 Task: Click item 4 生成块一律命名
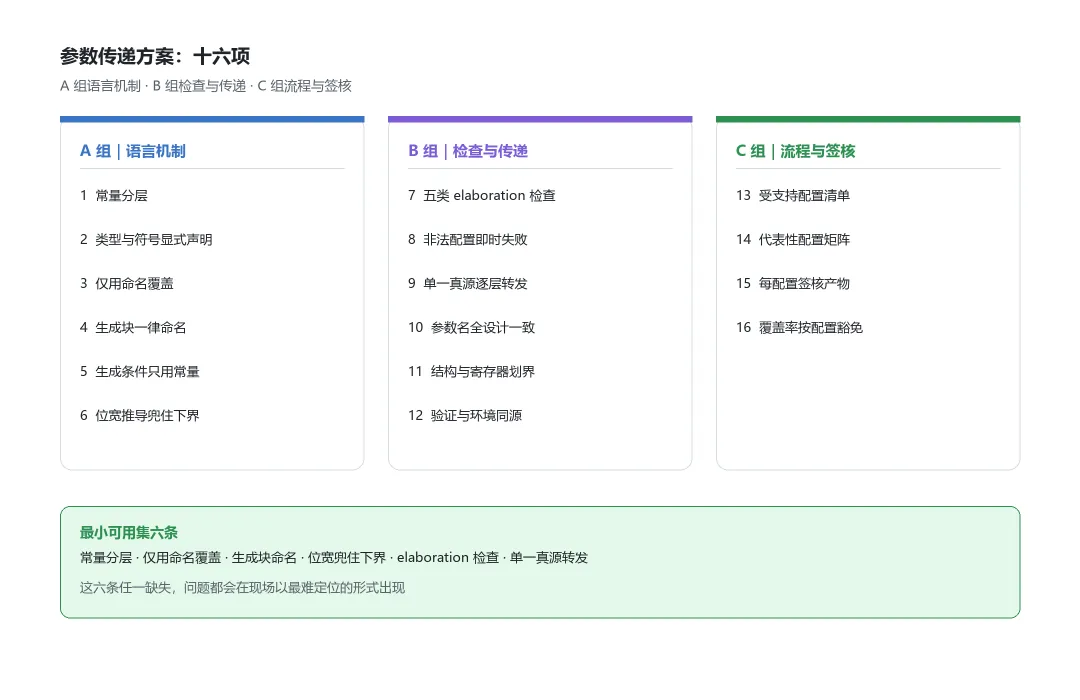[x=133, y=328]
